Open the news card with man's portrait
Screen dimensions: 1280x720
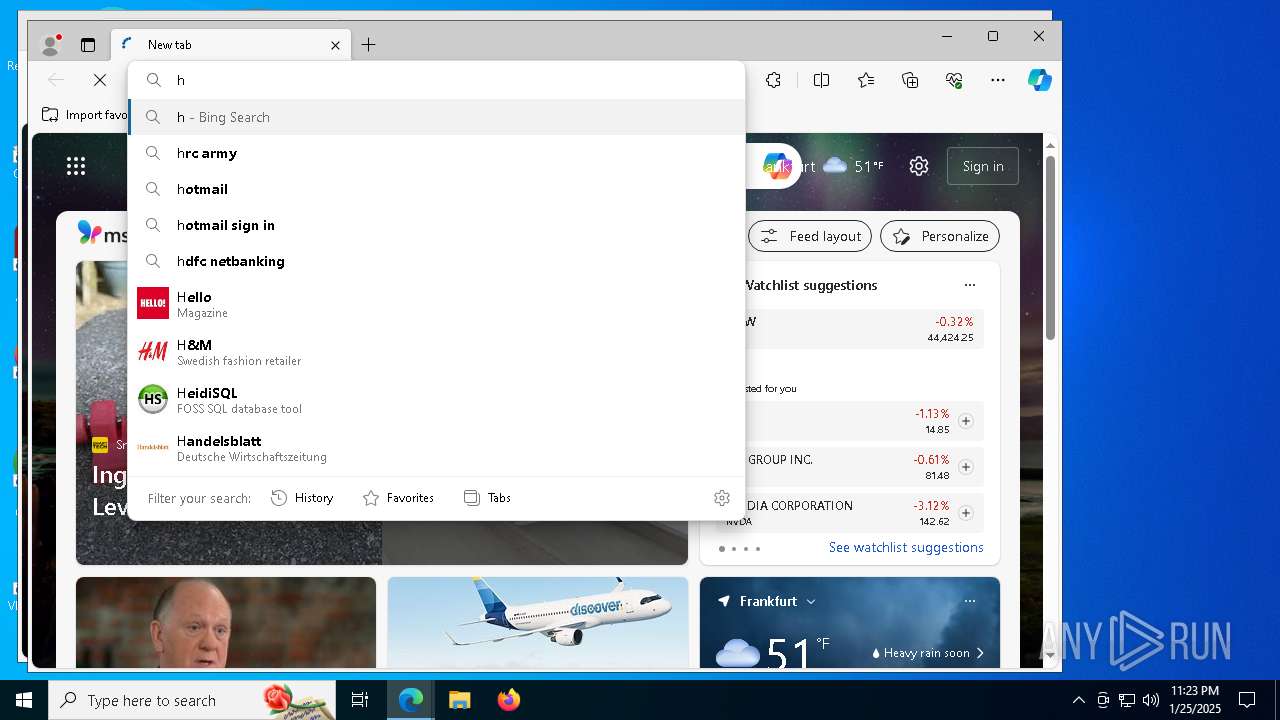click(226, 622)
